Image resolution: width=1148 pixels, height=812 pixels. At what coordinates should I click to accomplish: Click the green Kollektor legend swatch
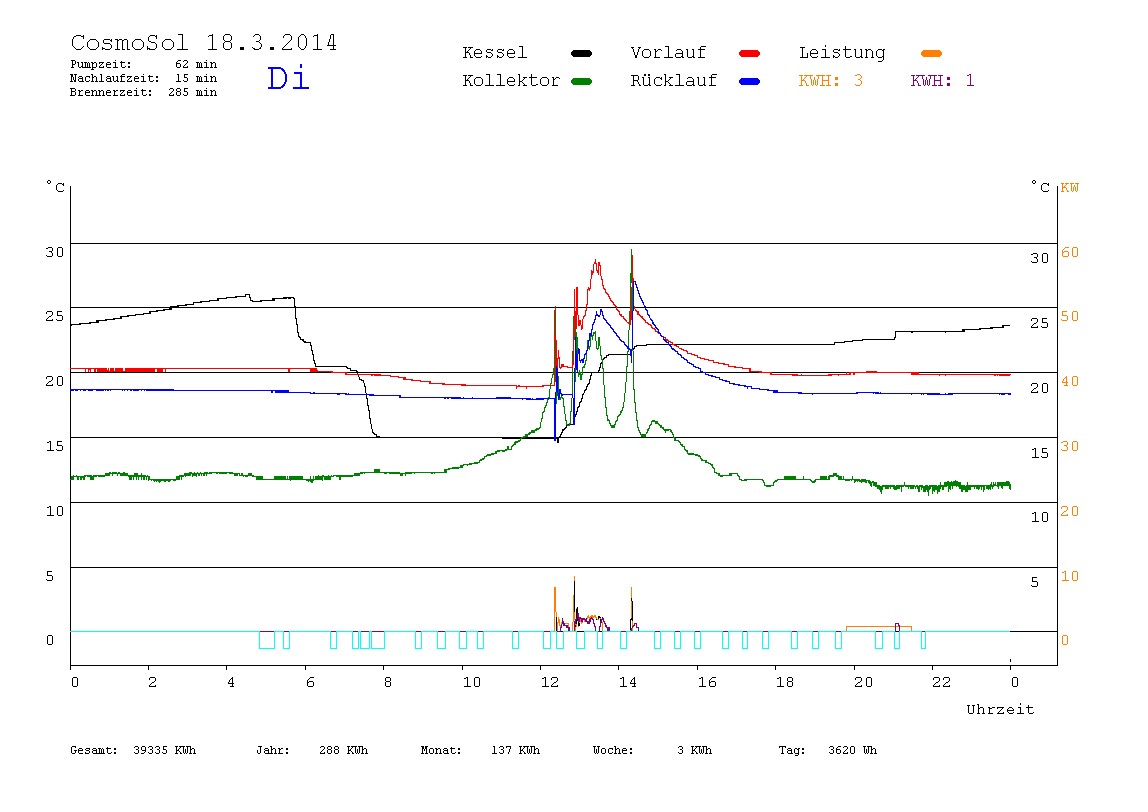pos(581,81)
